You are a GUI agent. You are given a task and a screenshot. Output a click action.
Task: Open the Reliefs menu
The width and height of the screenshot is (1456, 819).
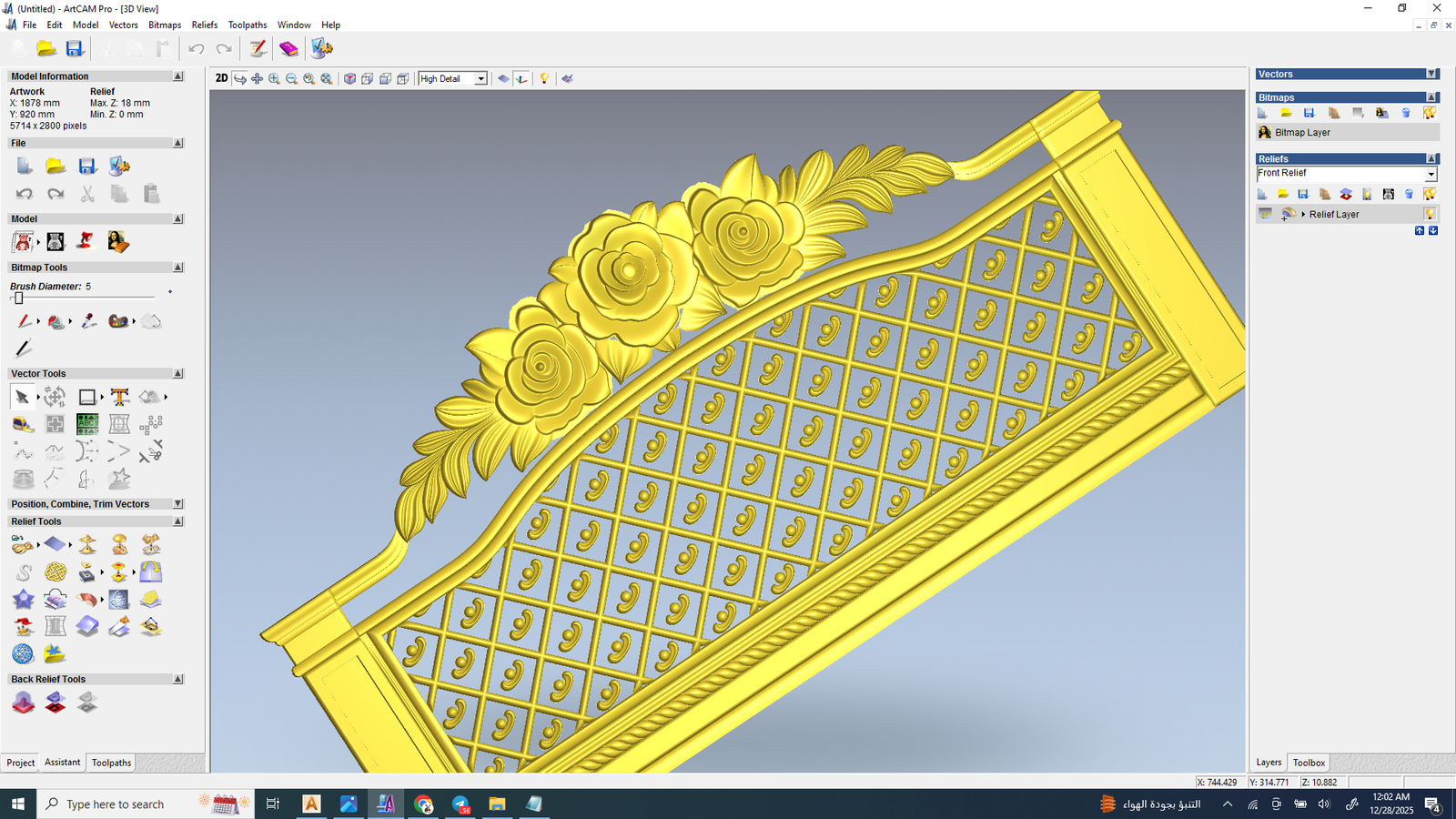point(205,25)
